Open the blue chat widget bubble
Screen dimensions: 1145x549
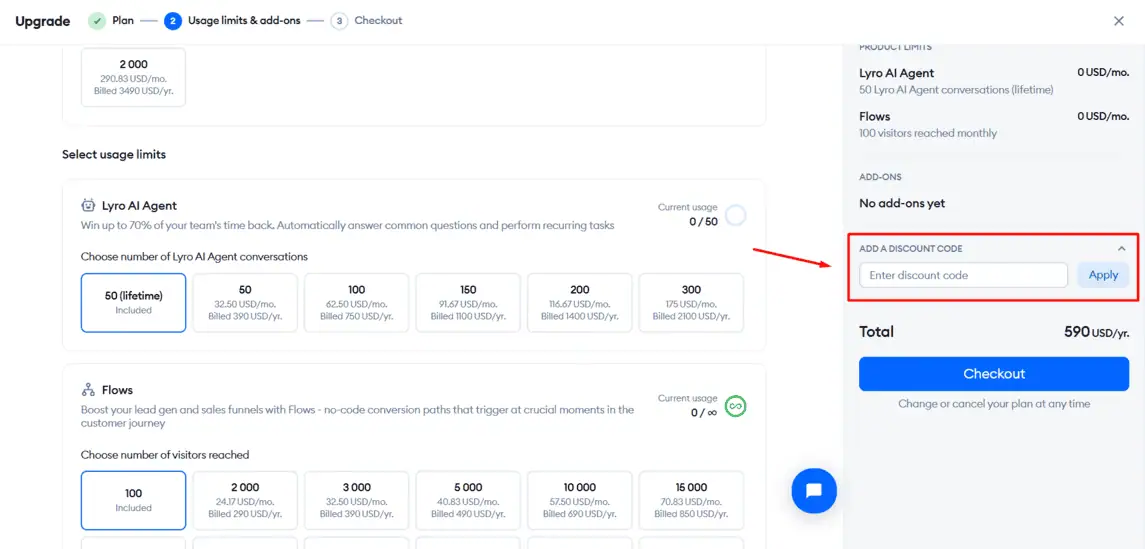(x=814, y=491)
